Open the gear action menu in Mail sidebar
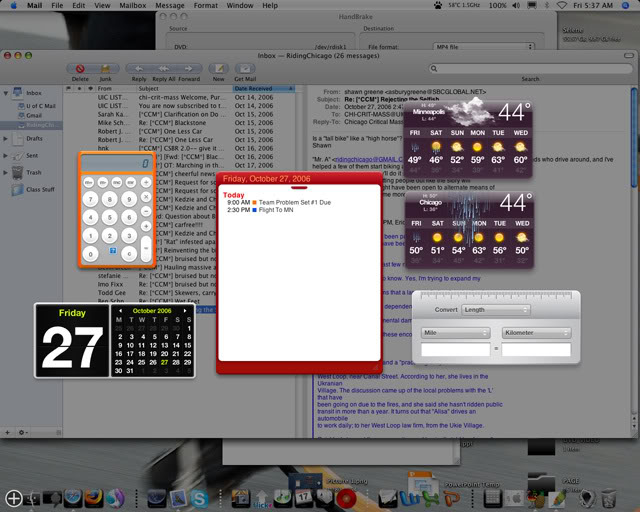The height and width of the screenshot is (512, 640). [22, 432]
